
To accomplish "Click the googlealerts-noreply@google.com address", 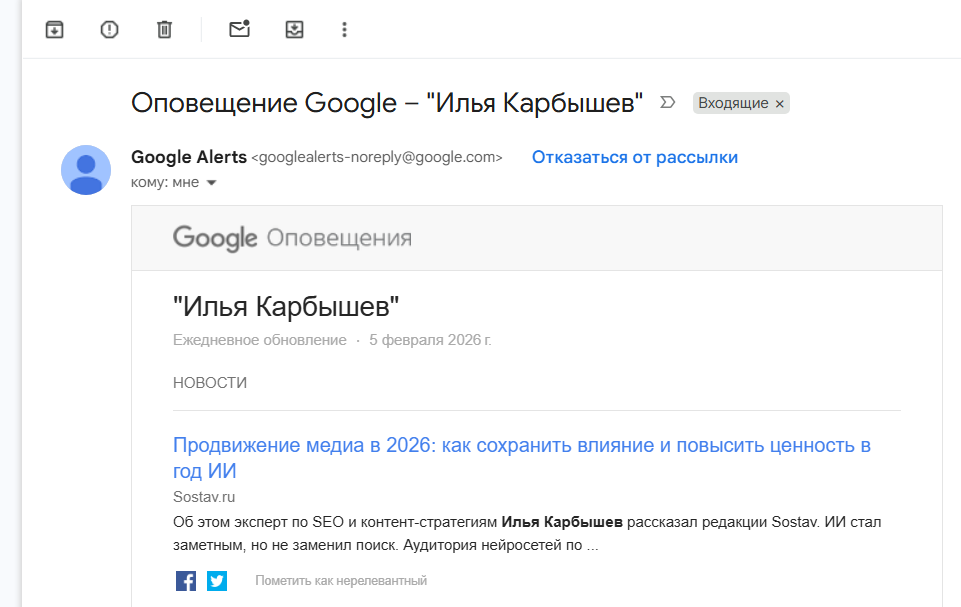I will [x=377, y=157].
